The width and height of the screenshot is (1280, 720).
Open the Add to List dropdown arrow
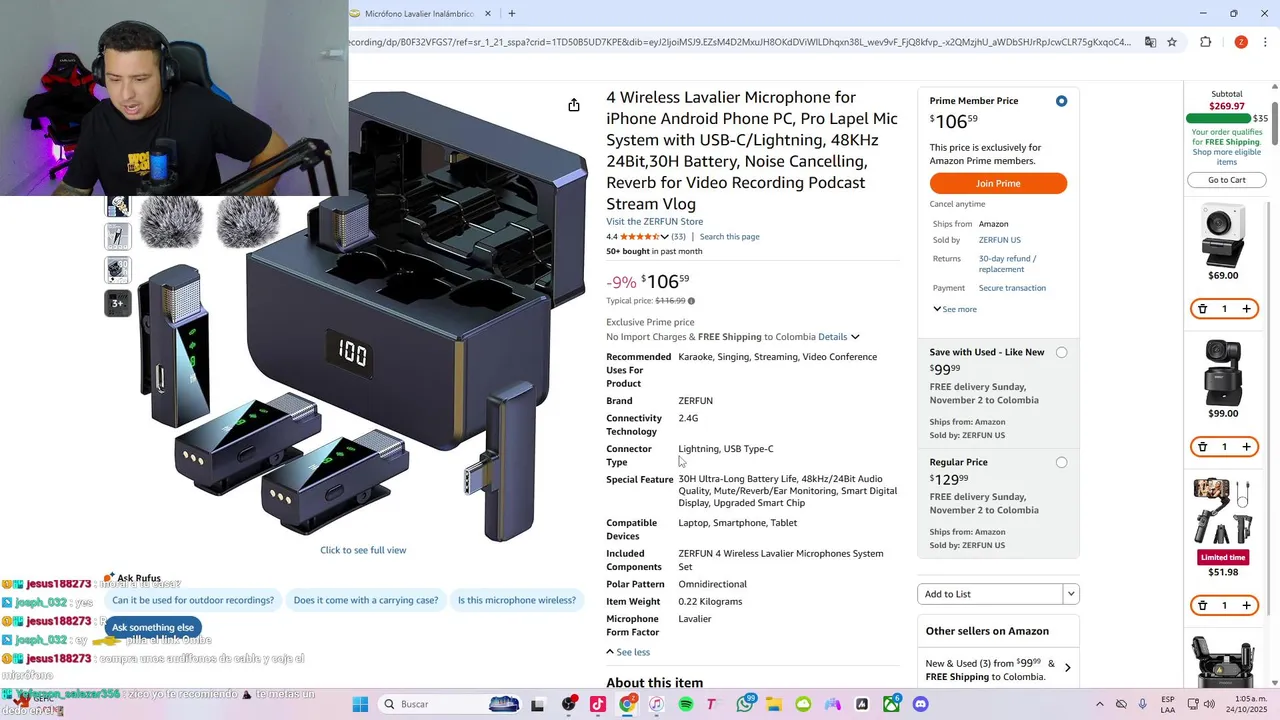point(1070,594)
